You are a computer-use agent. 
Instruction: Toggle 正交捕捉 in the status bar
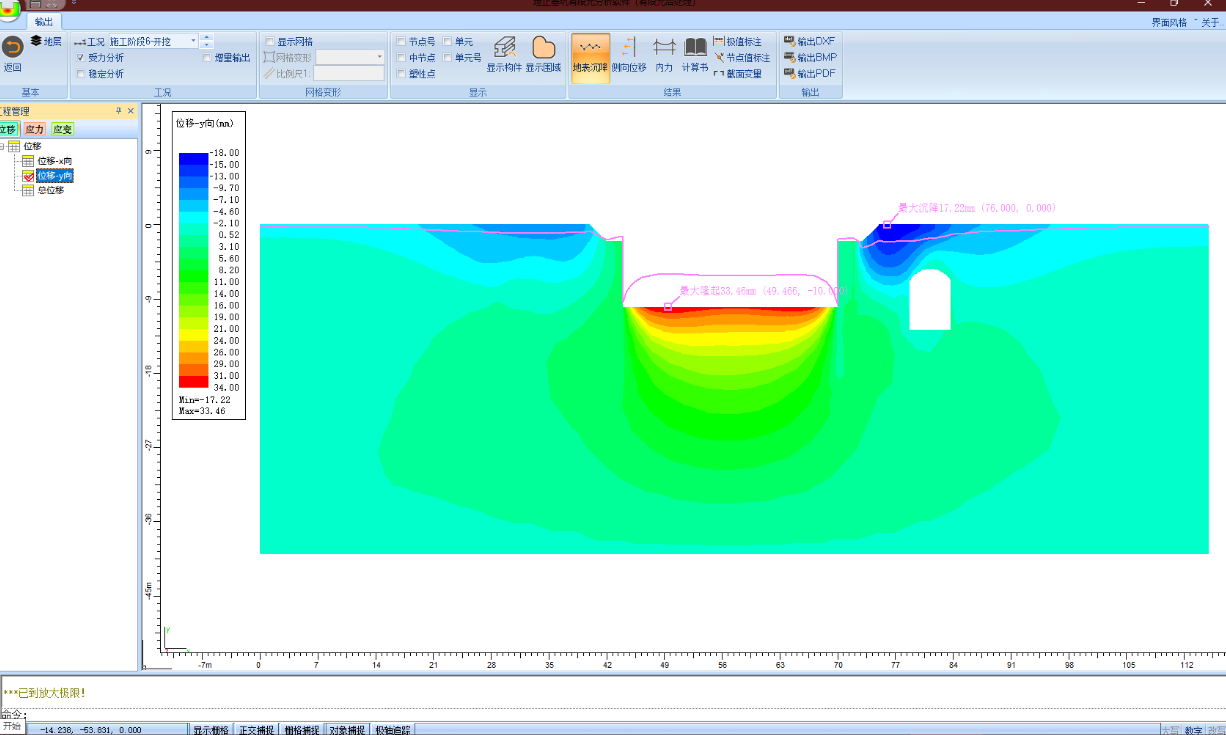pos(257,729)
